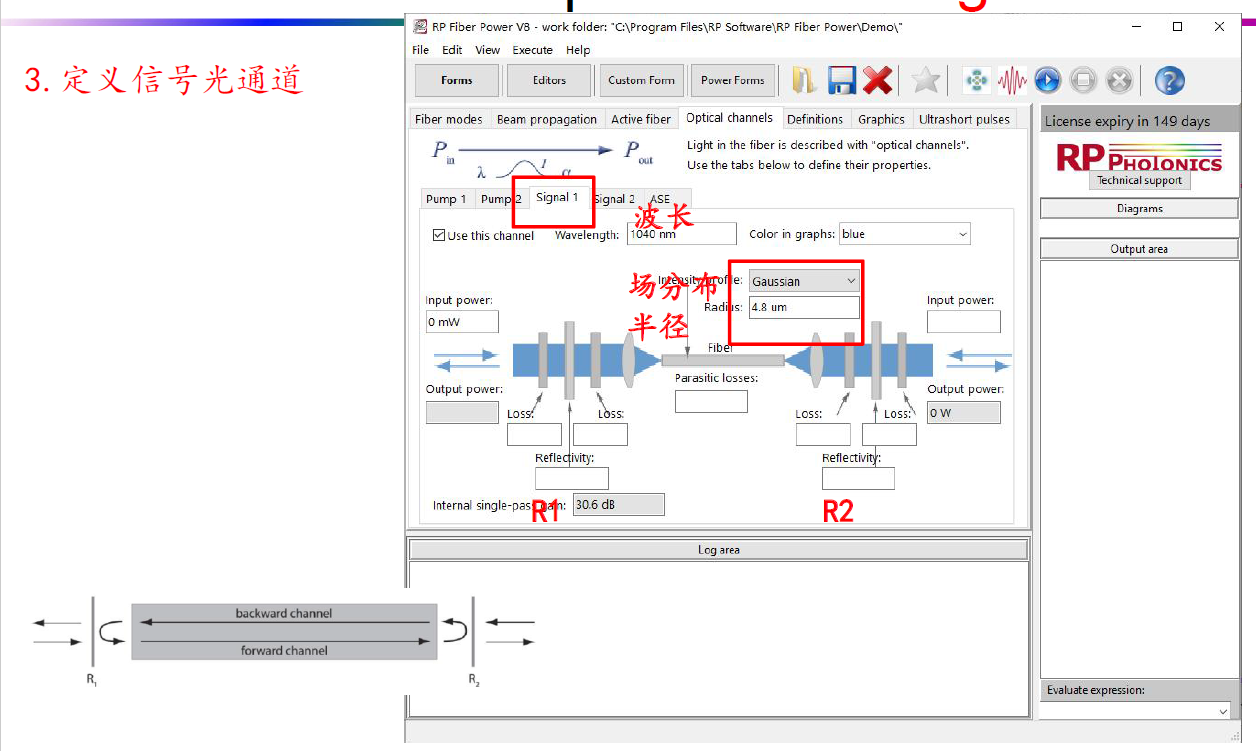Image resolution: width=1256 pixels, height=751 pixels.
Task: Click the Diagrams button
Action: (x=1140, y=209)
